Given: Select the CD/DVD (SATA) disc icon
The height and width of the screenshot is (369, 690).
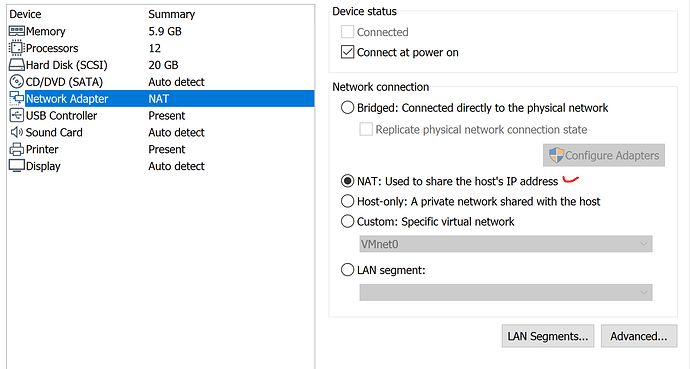Looking at the screenshot, I should click(17, 82).
